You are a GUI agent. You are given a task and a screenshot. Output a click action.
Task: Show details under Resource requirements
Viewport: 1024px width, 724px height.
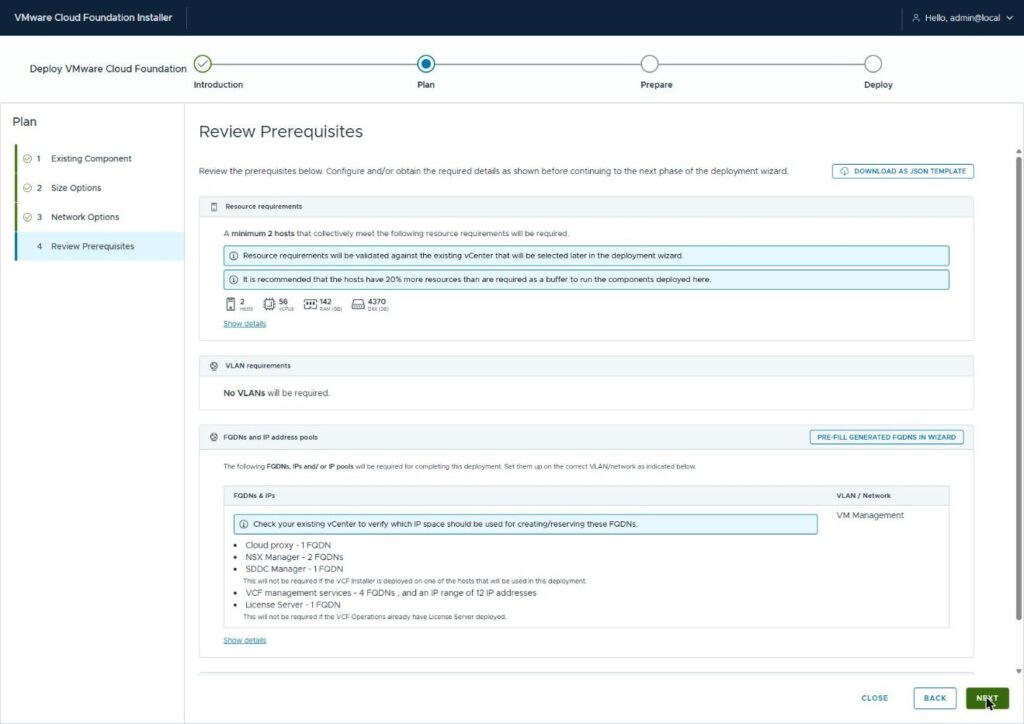[x=245, y=324]
